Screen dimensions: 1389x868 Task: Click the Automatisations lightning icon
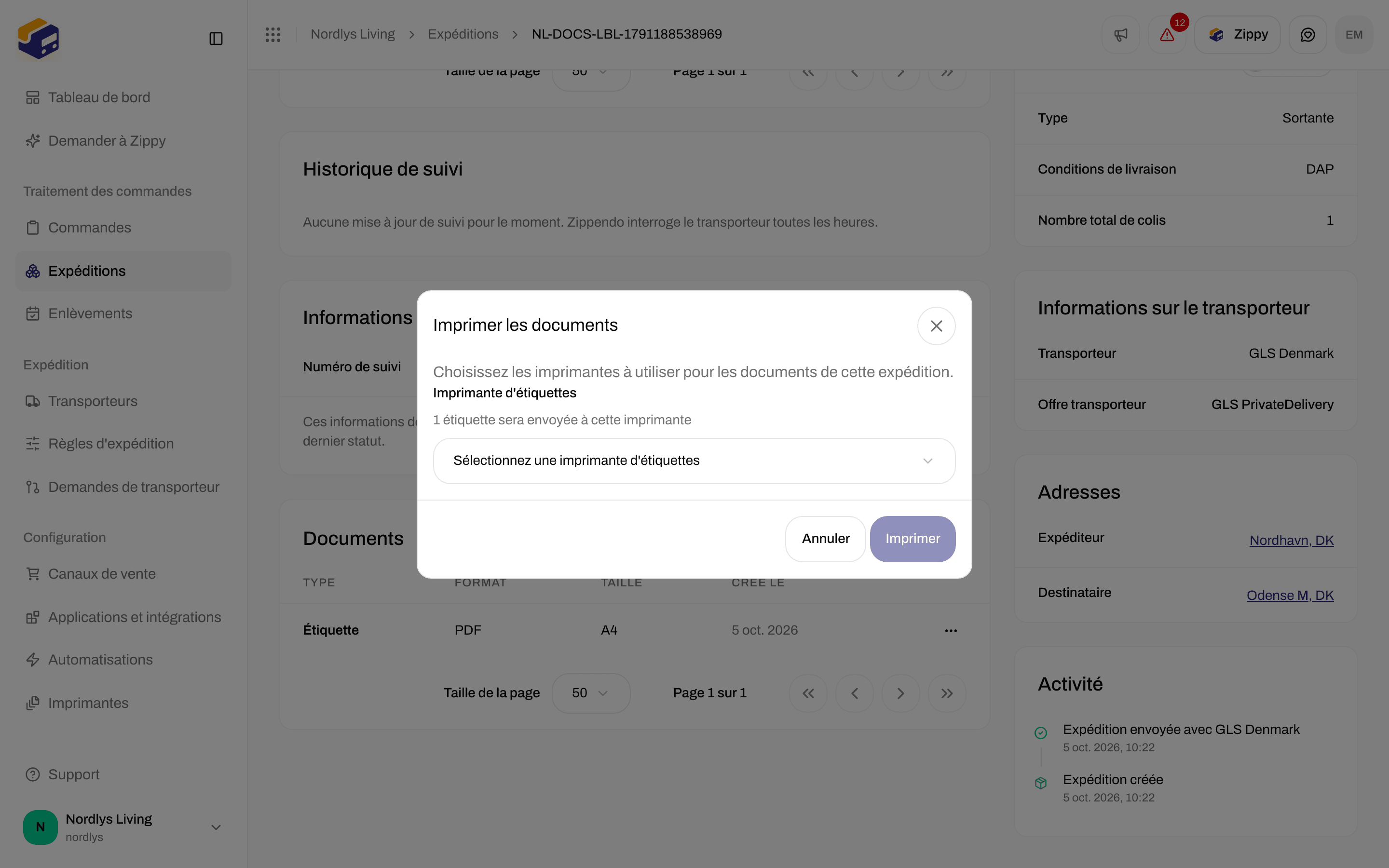click(33, 660)
